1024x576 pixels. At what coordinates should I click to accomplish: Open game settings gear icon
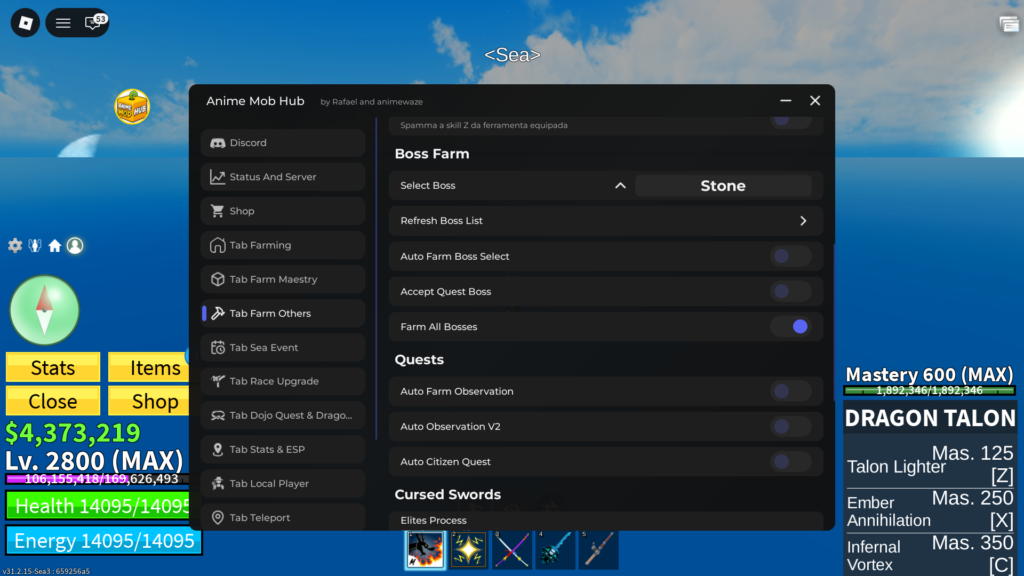[x=15, y=246]
